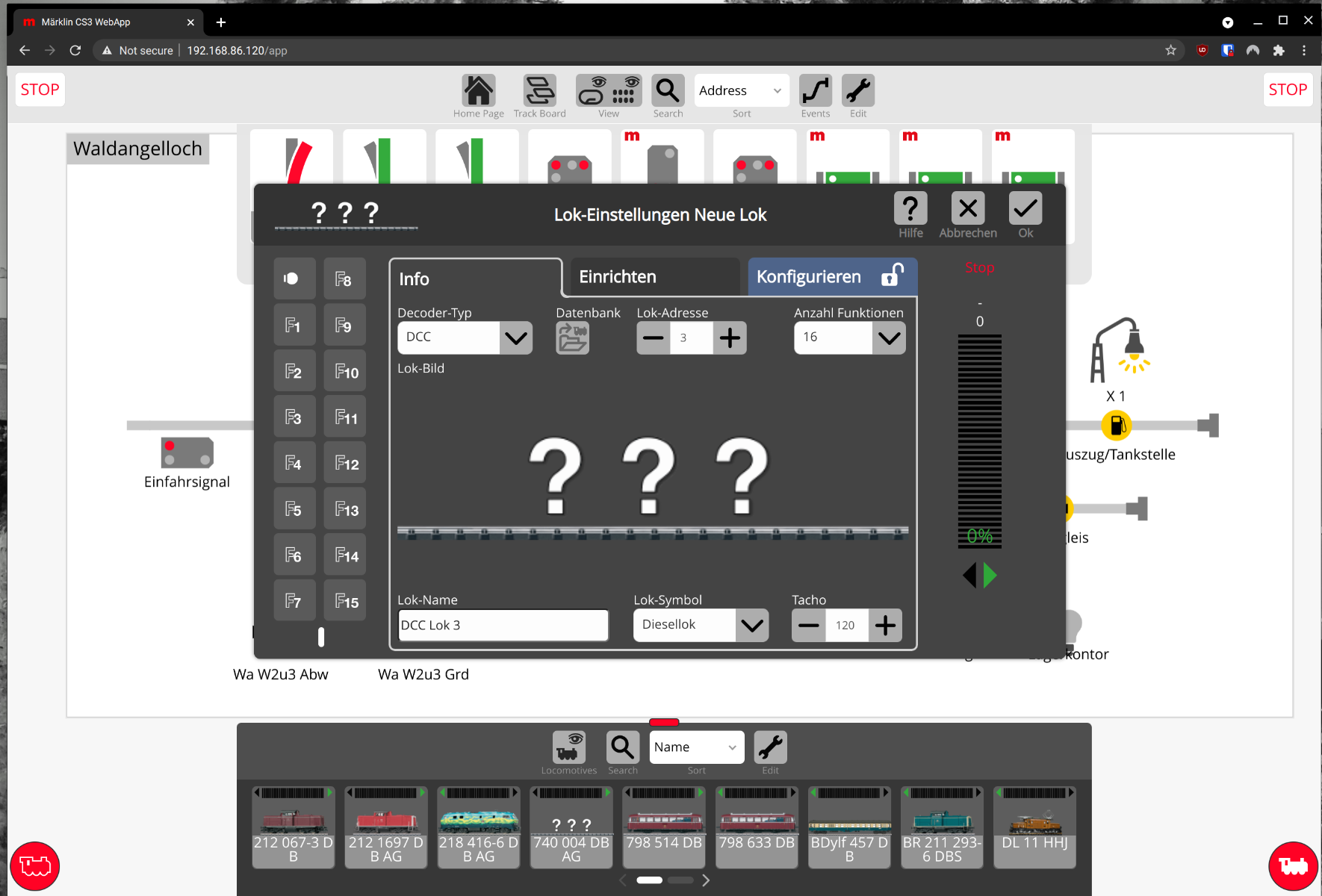Image resolution: width=1322 pixels, height=896 pixels.
Task: Toggle function F3
Action: pyautogui.click(x=294, y=417)
